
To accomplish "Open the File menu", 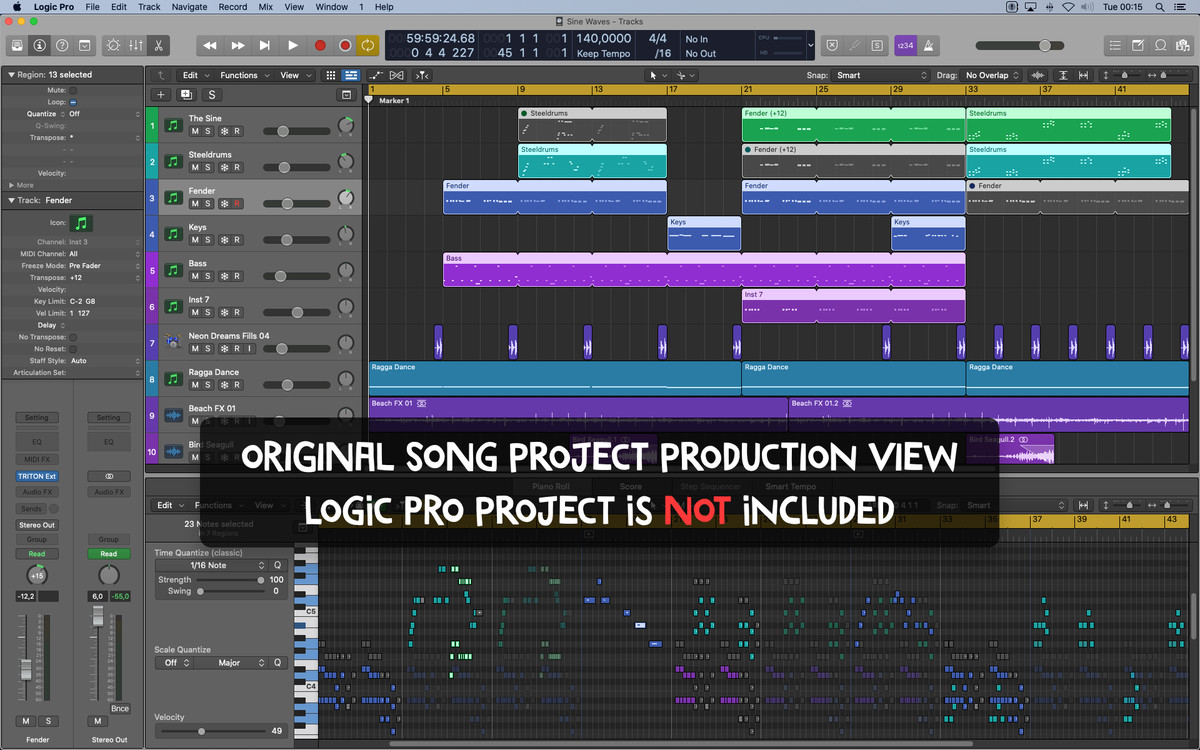I will pyautogui.click(x=92, y=7).
